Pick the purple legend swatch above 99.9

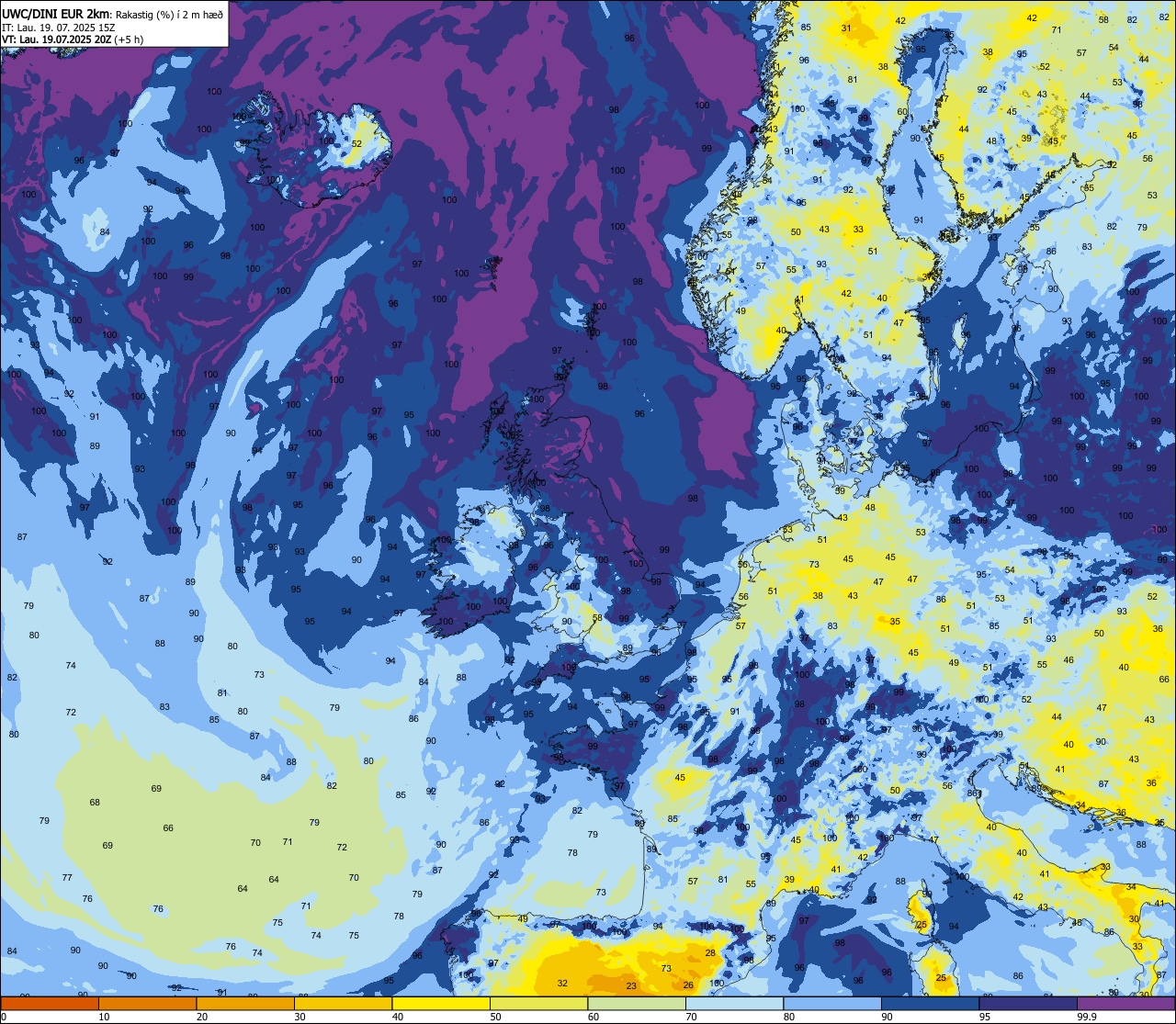pos(1125,1003)
